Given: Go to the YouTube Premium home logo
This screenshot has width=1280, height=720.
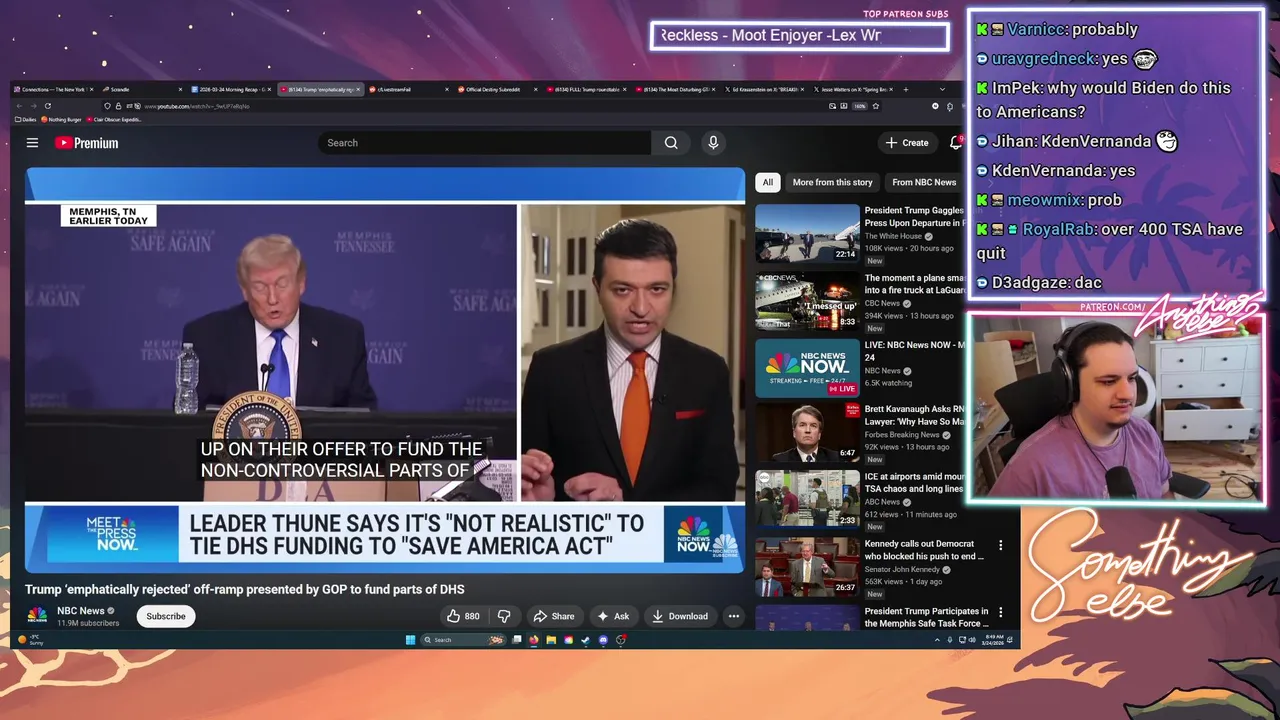Looking at the screenshot, I should [87, 143].
